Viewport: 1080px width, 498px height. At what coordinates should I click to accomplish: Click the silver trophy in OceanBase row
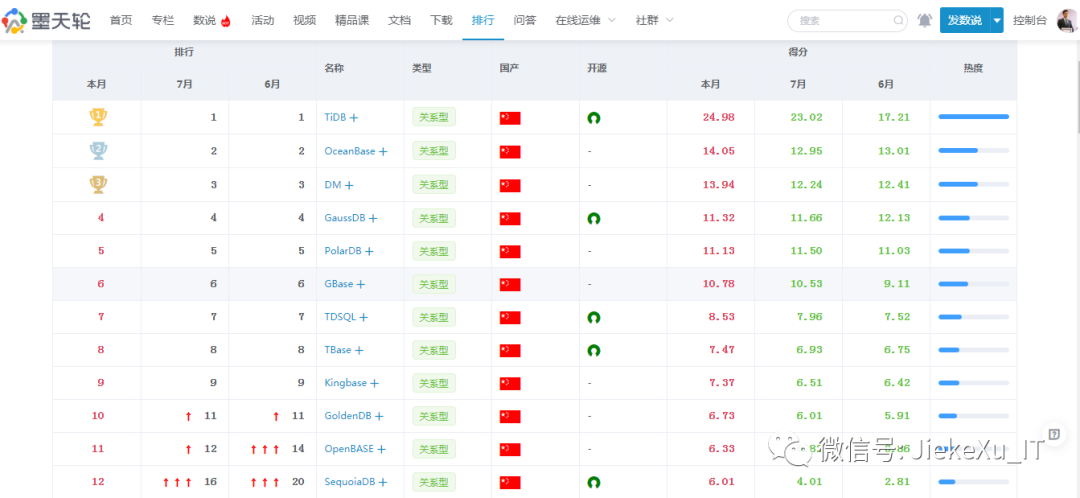98,151
